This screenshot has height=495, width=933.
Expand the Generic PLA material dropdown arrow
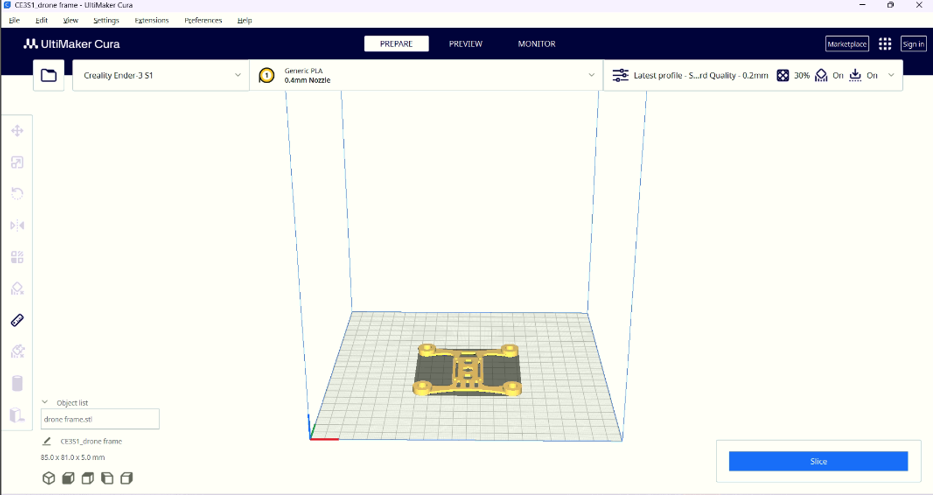591,76
